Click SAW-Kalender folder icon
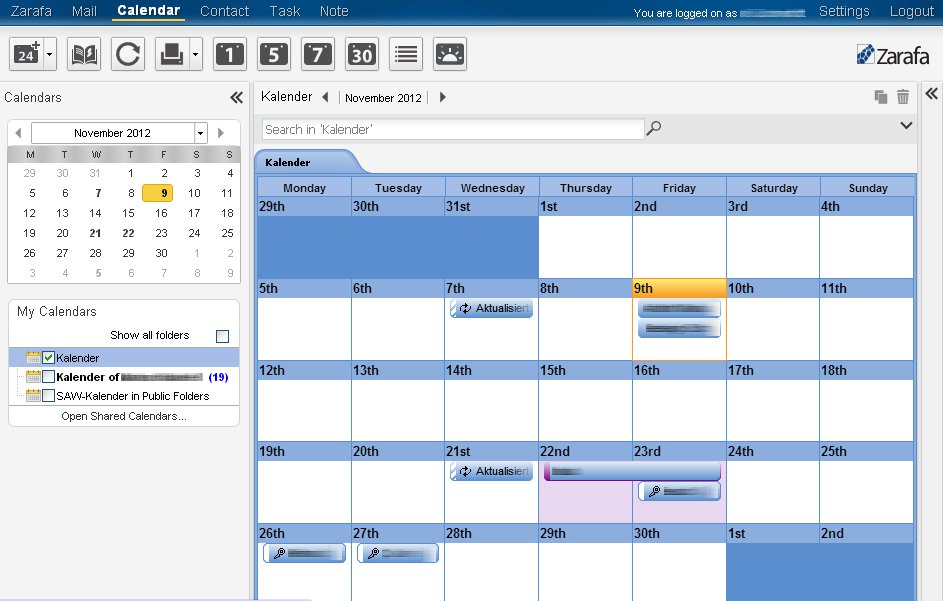943x601 pixels. (x=33, y=396)
